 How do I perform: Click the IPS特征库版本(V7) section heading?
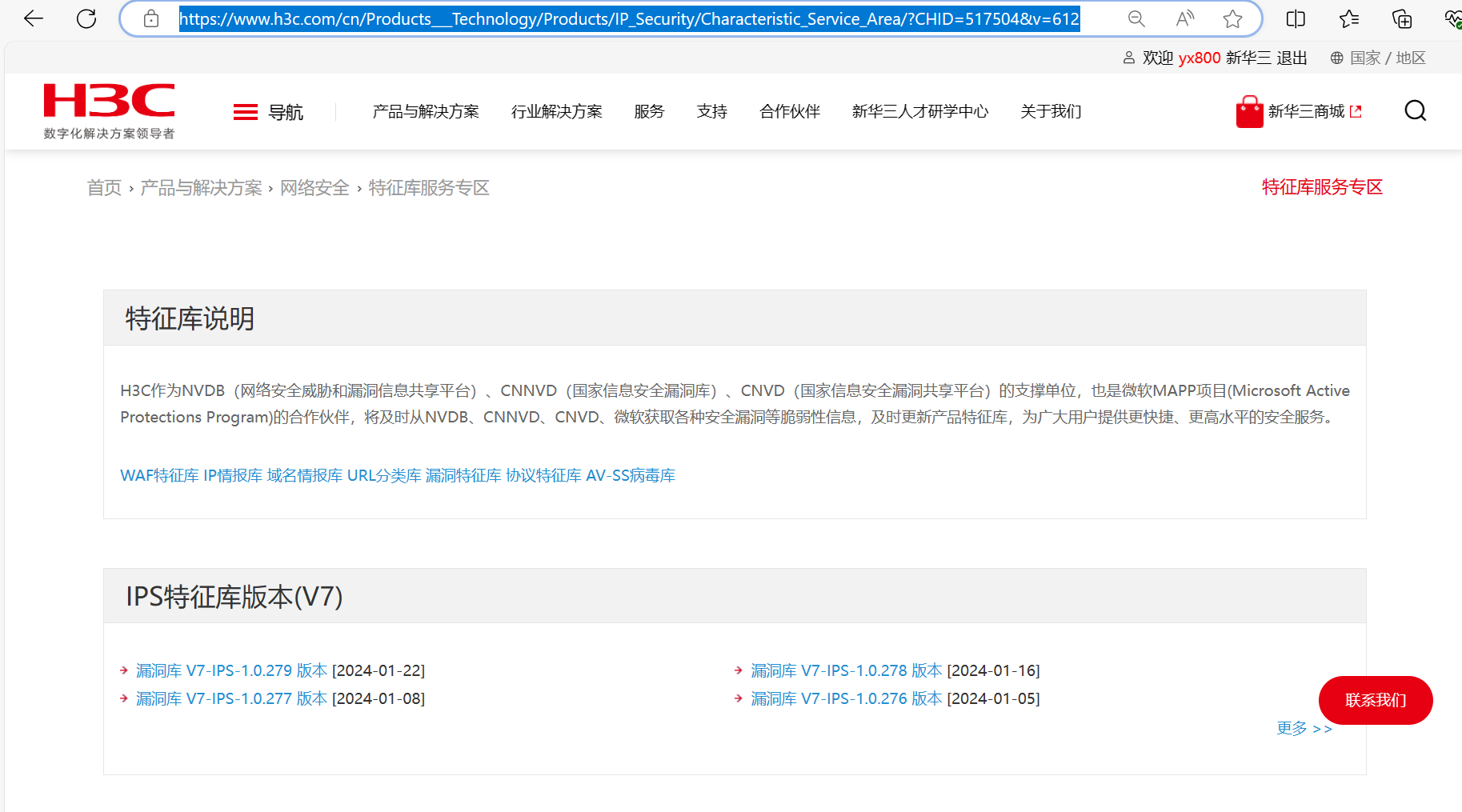pyautogui.click(x=234, y=597)
